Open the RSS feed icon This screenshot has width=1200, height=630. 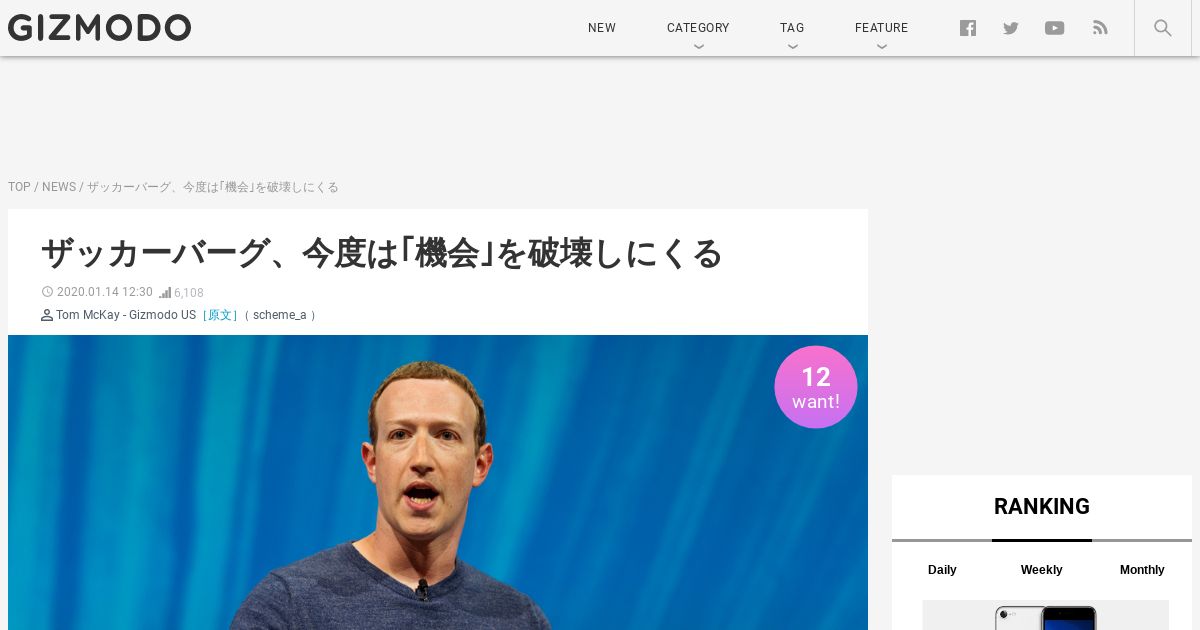pos(1100,28)
